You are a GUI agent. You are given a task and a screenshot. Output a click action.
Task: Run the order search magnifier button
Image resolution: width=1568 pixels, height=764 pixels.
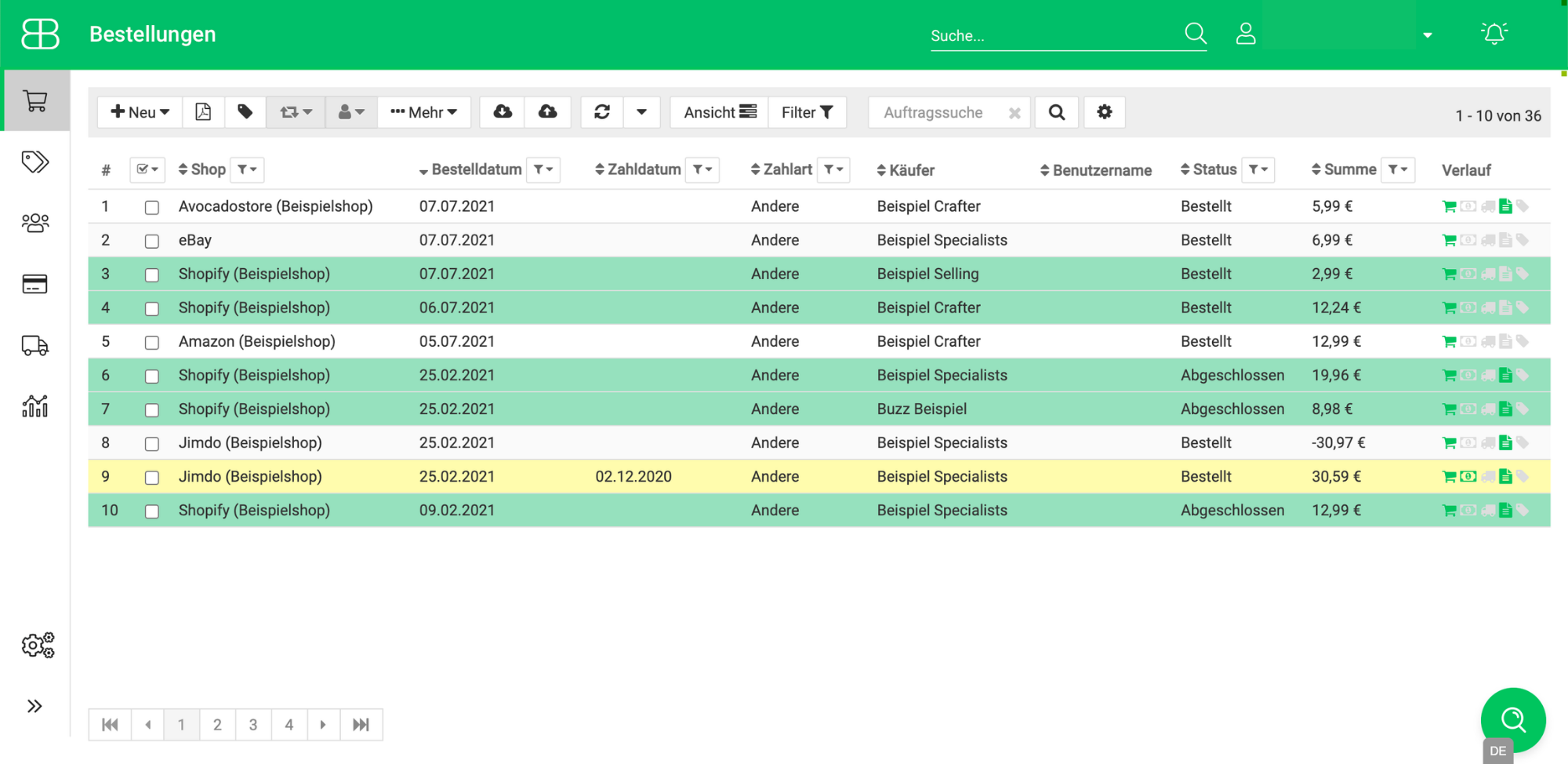1057,112
